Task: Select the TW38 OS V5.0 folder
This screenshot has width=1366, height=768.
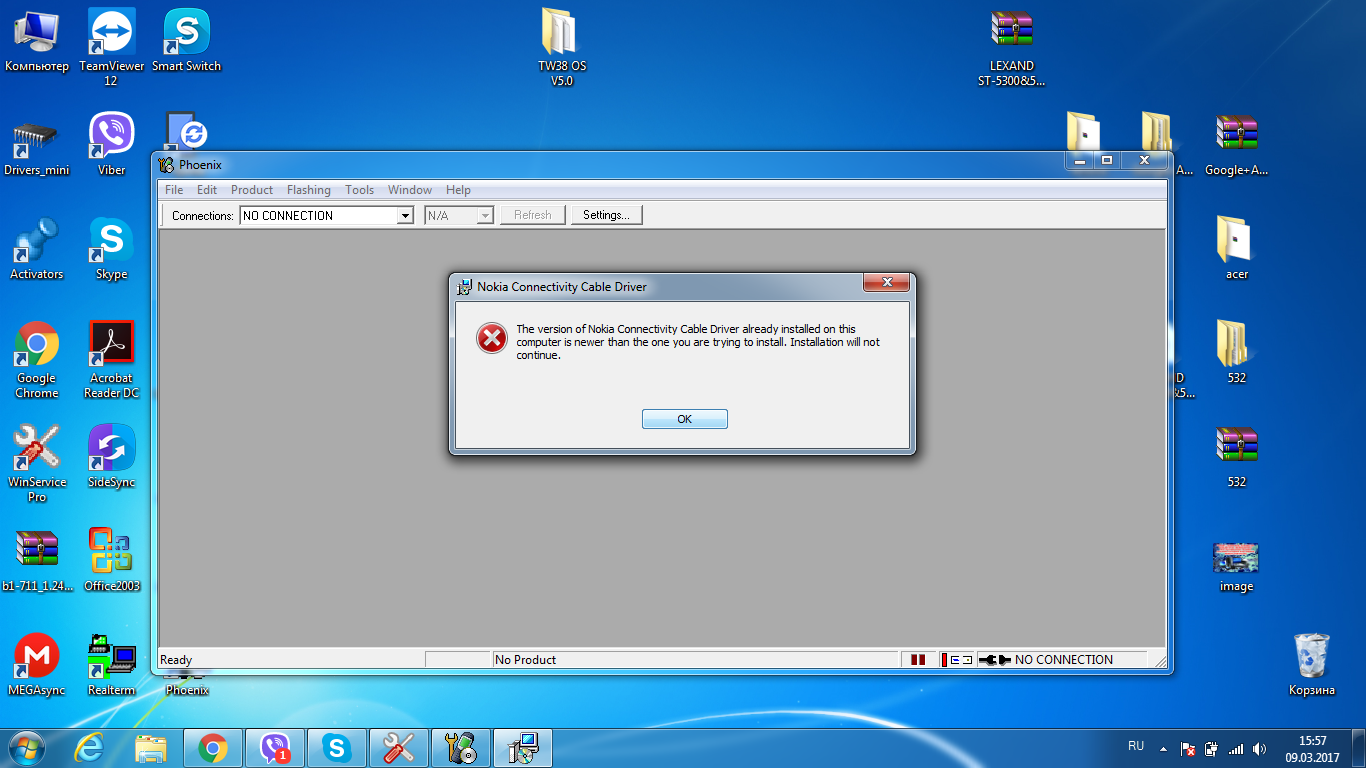Action: pos(562,47)
